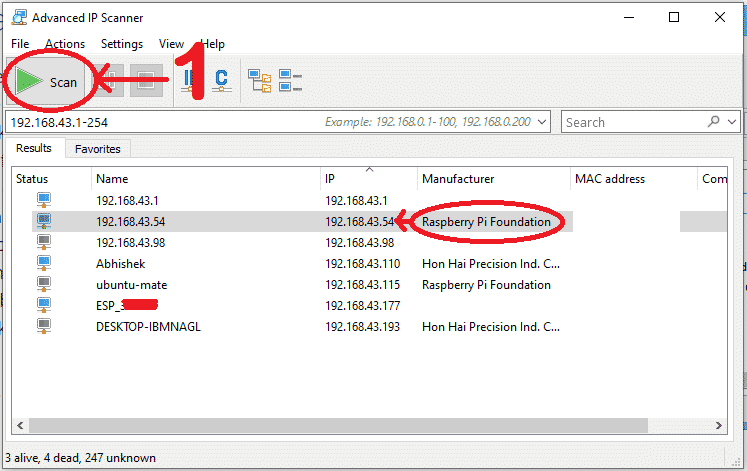Select the name cell 192.168.43.98

(131, 243)
